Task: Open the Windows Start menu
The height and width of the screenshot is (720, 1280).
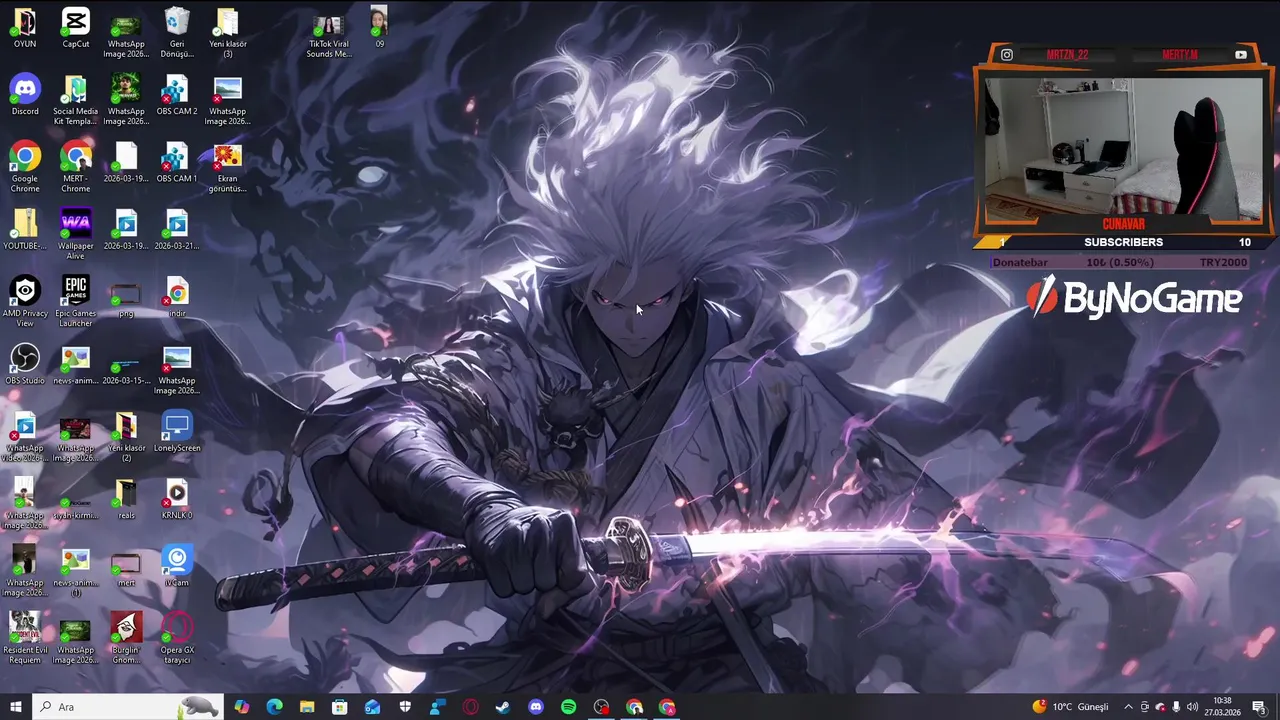Action: [x=16, y=707]
